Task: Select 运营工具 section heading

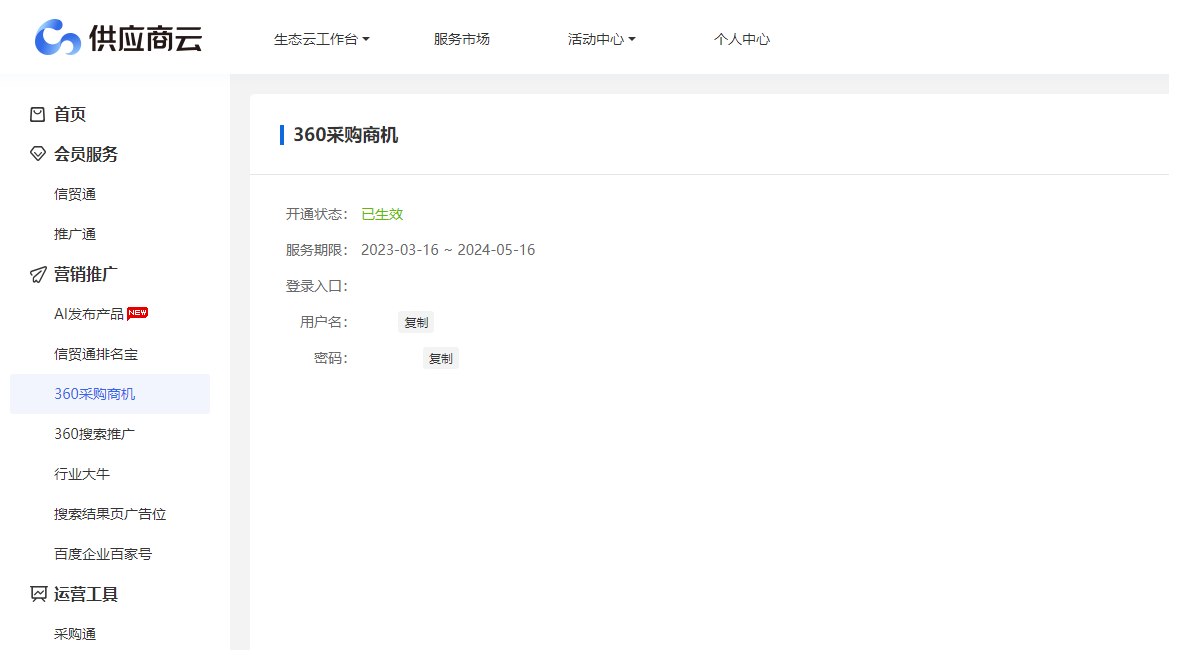Action: coord(86,594)
